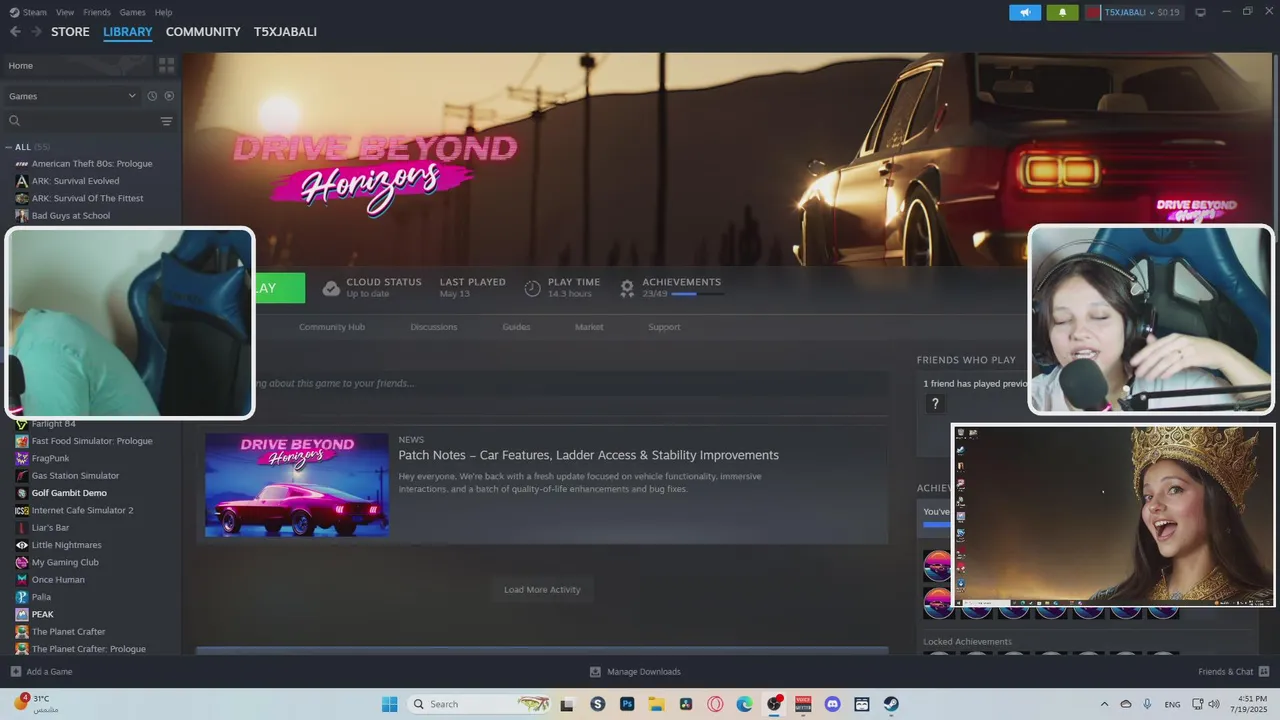Viewport: 1280px width, 720px height.
Task: Click the Achievements gear icon in game header
Action: point(627,288)
